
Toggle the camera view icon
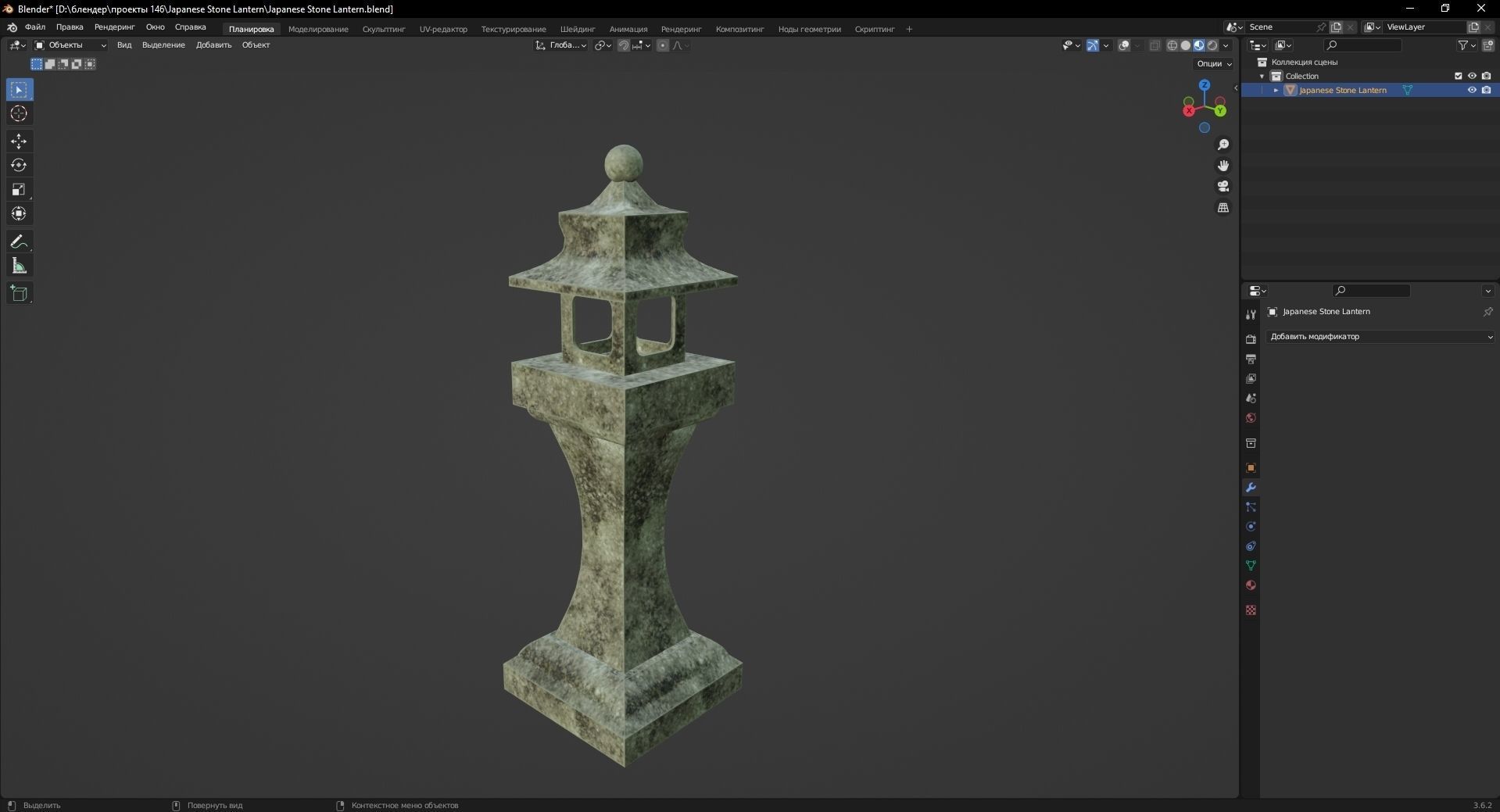click(x=1223, y=186)
